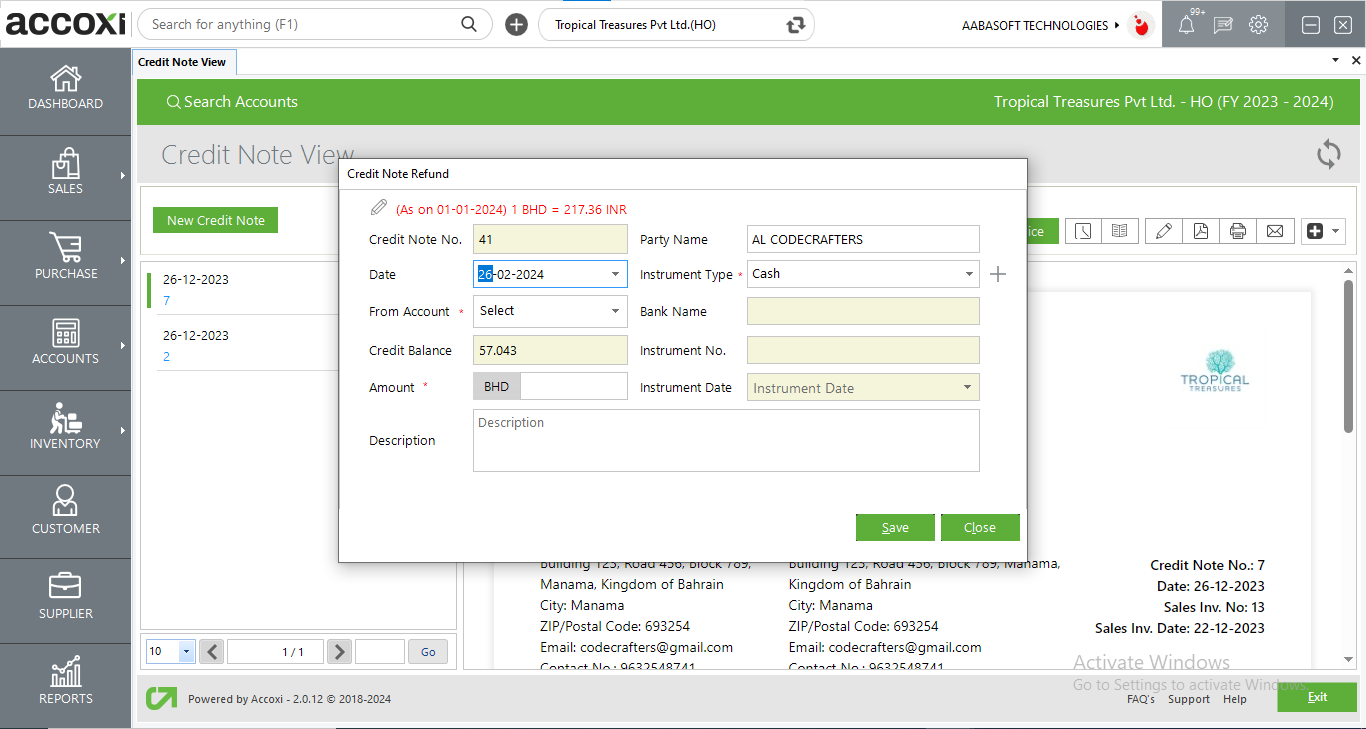Click the Settings gear icon

pyautogui.click(x=1258, y=24)
